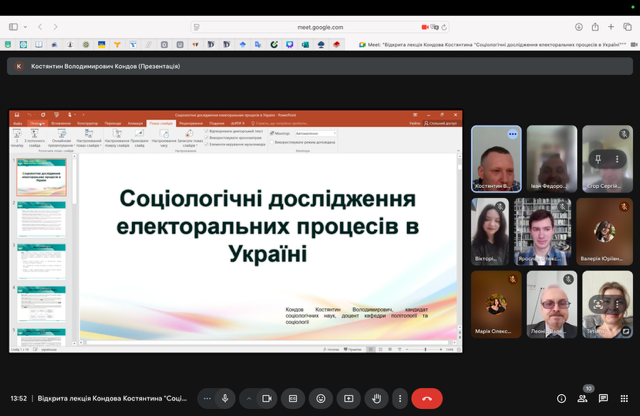Screen dimensions: 640x416
Task: Click the meet.google.com address bar
Action: click(x=320, y=27)
